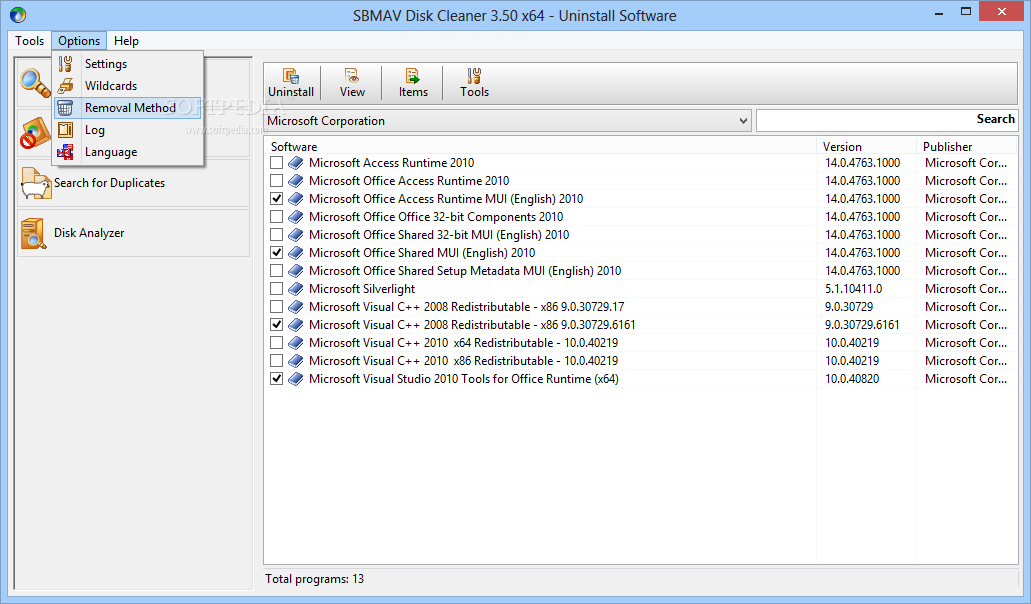Open the Microsoft Corporation publisher dropdown

507,121
